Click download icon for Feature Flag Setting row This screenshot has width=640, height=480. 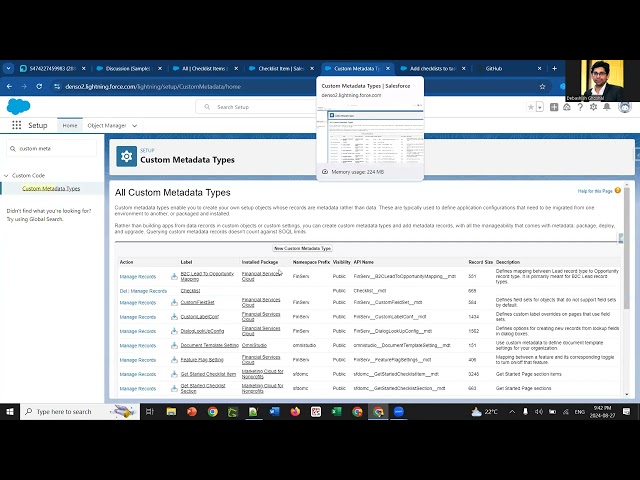click(174, 360)
